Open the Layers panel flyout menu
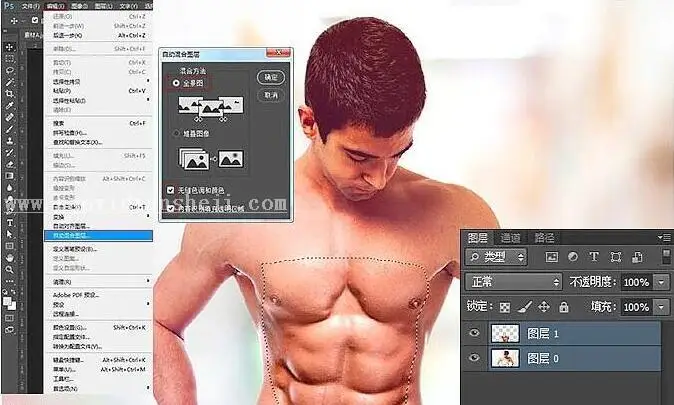The image size is (674, 405). (x=664, y=237)
